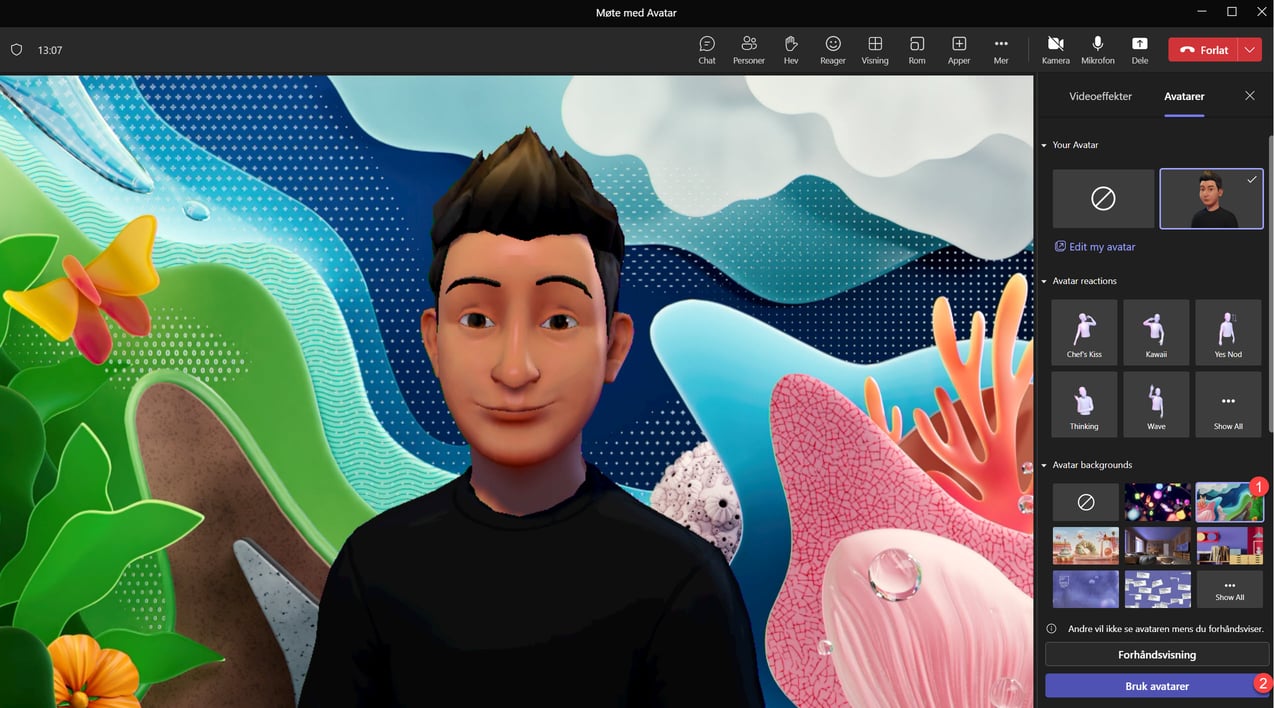The image size is (1274, 708).
Task: Open Rom breakout rooms
Action: point(916,49)
